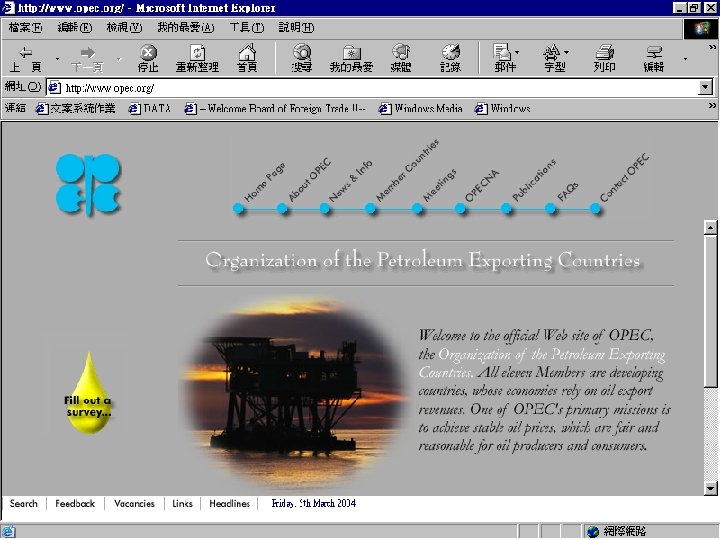Expand the Forward button history dropdown arrow
Image resolution: width=720 pixels, height=540 pixels.
point(119,59)
